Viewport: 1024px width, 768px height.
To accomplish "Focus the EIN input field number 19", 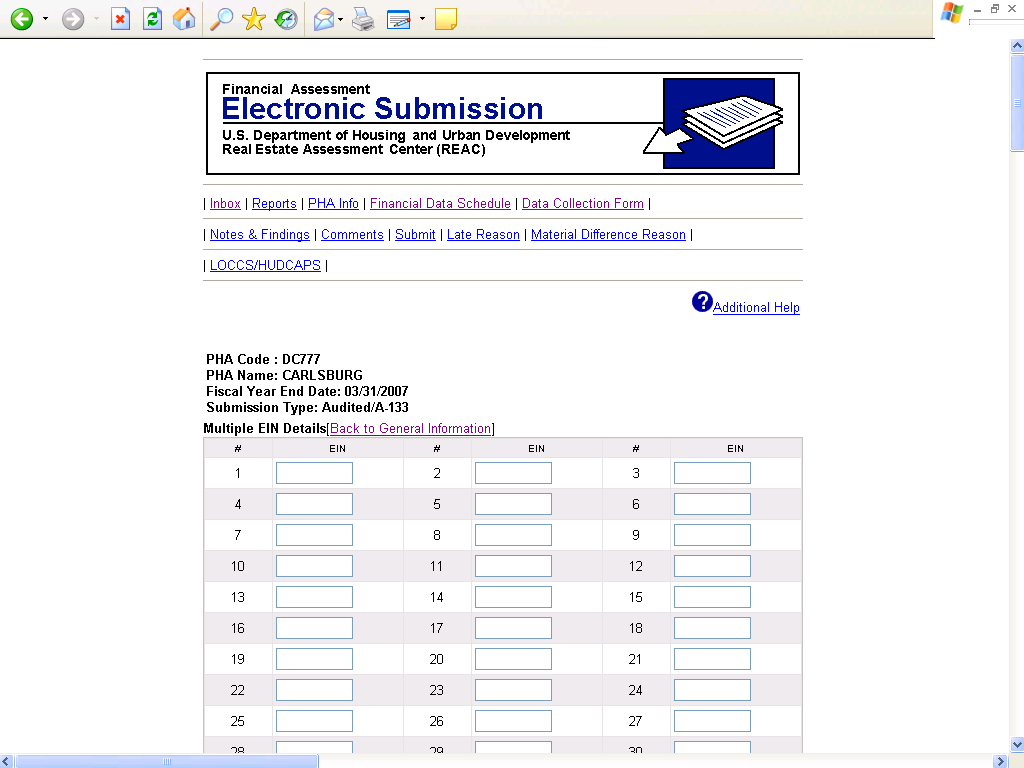I will pyautogui.click(x=314, y=659).
